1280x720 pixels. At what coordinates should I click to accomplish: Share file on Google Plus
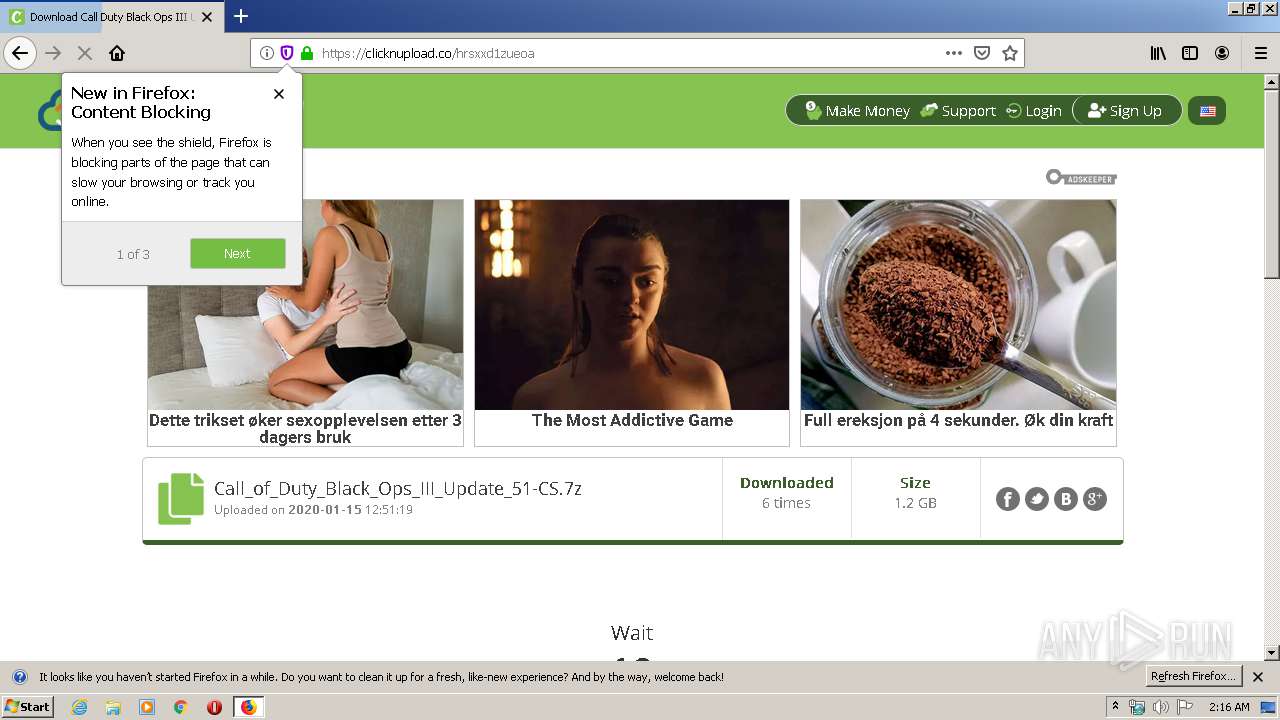(1095, 499)
